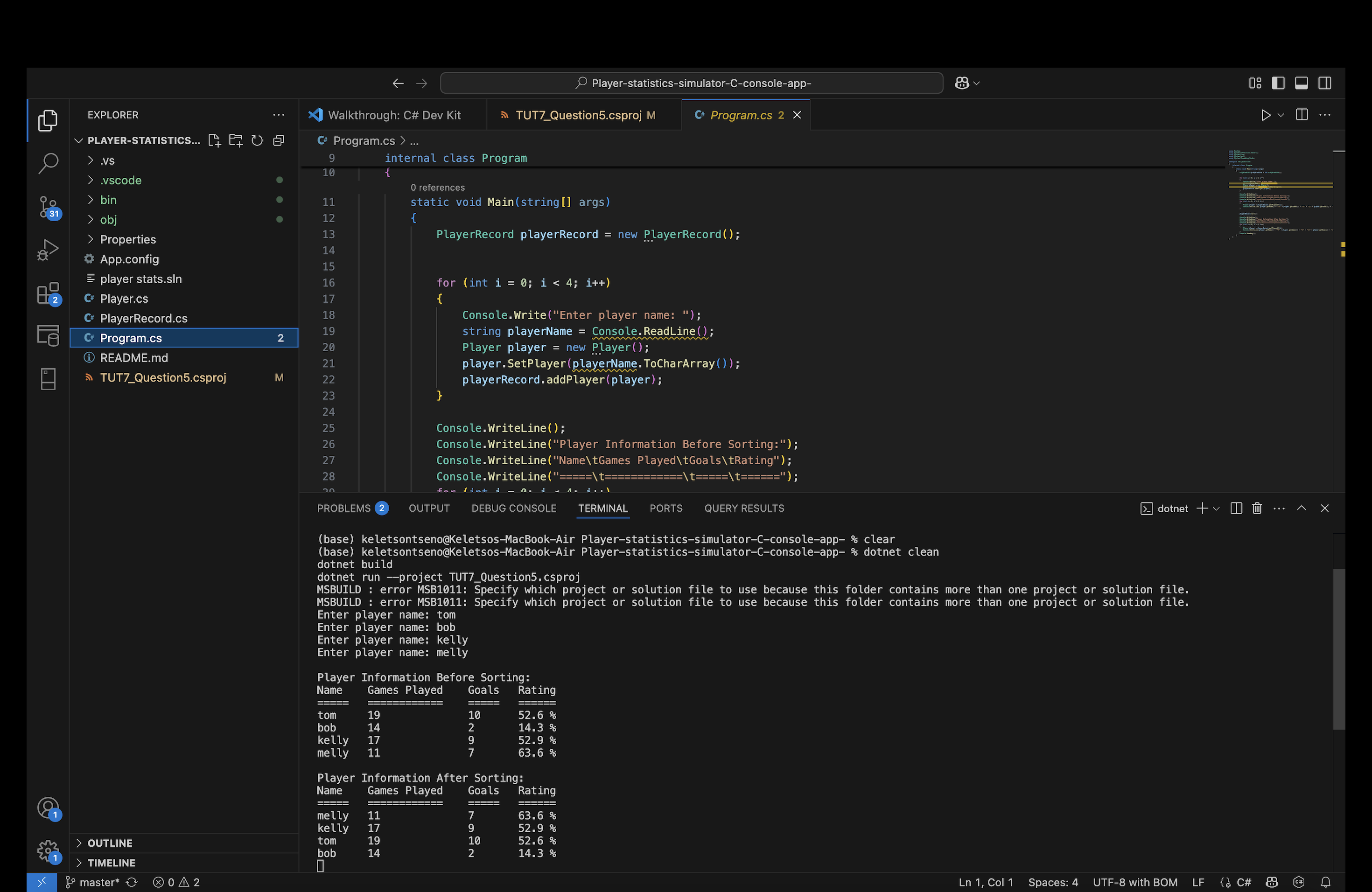
Task: Select C# language mode in status bar
Action: [x=1244, y=882]
